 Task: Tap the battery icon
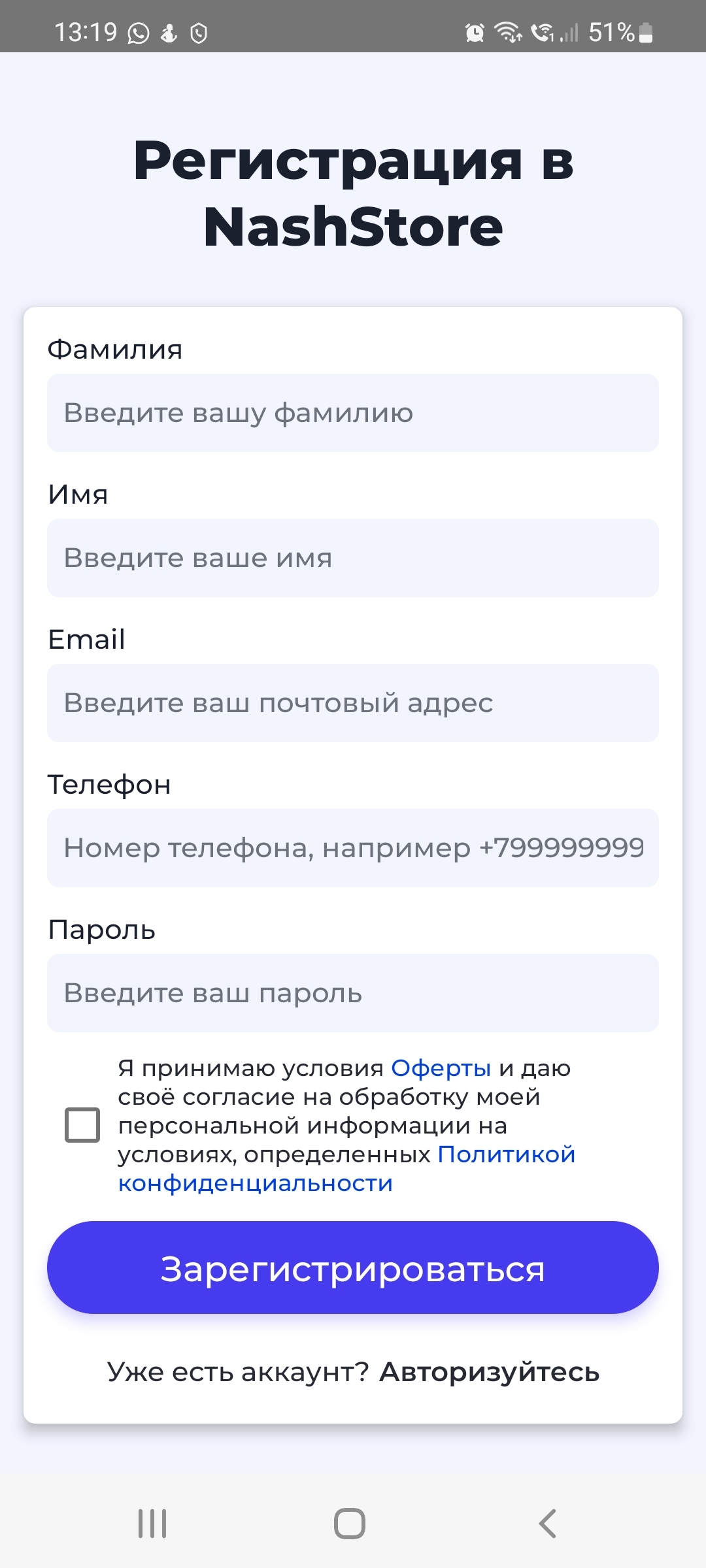[x=645, y=33]
